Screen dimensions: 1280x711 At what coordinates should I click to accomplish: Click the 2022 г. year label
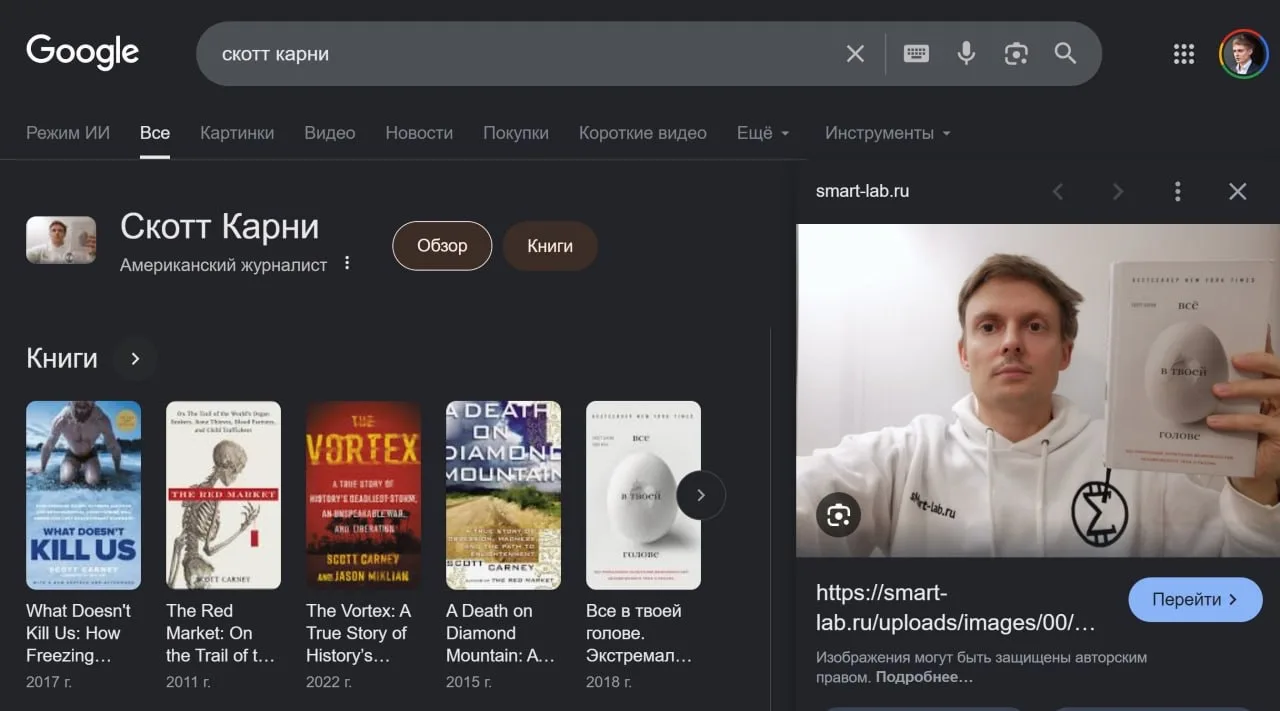(328, 682)
